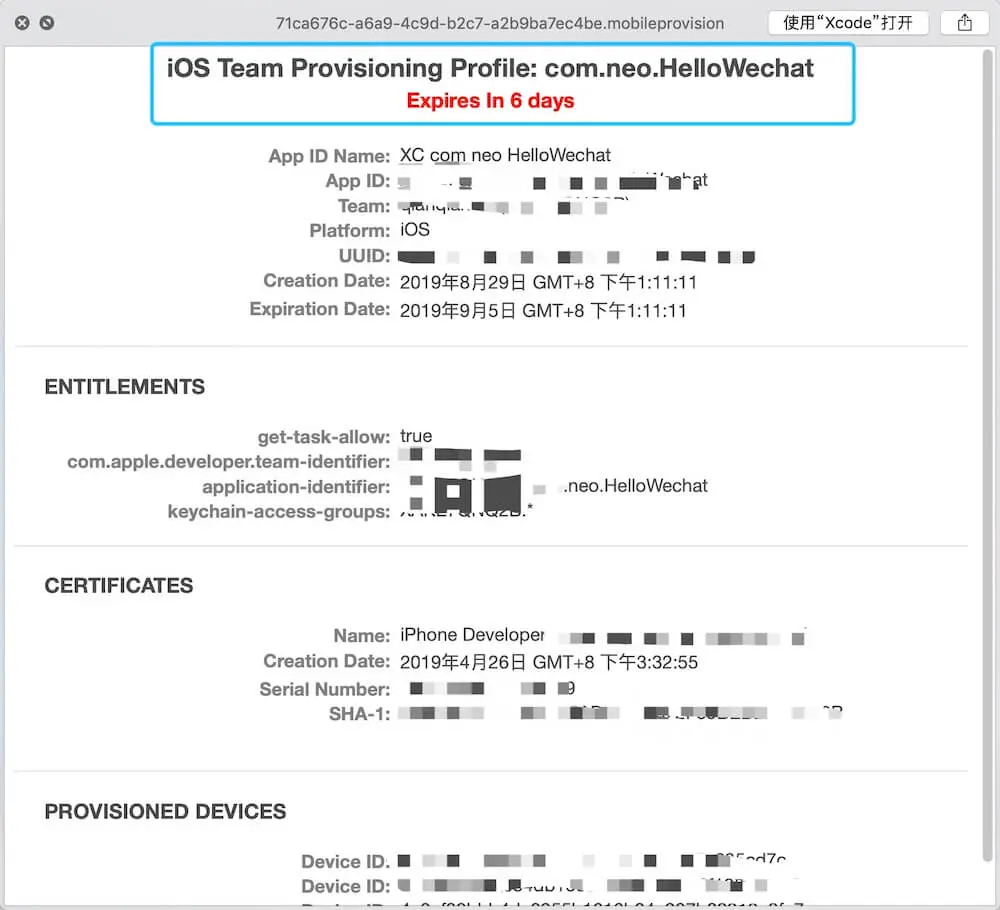Image resolution: width=1000 pixels, height=910 pixels.
Task: Select certificate Creation Date 2019年4月26日
Action: coord(548,662)
